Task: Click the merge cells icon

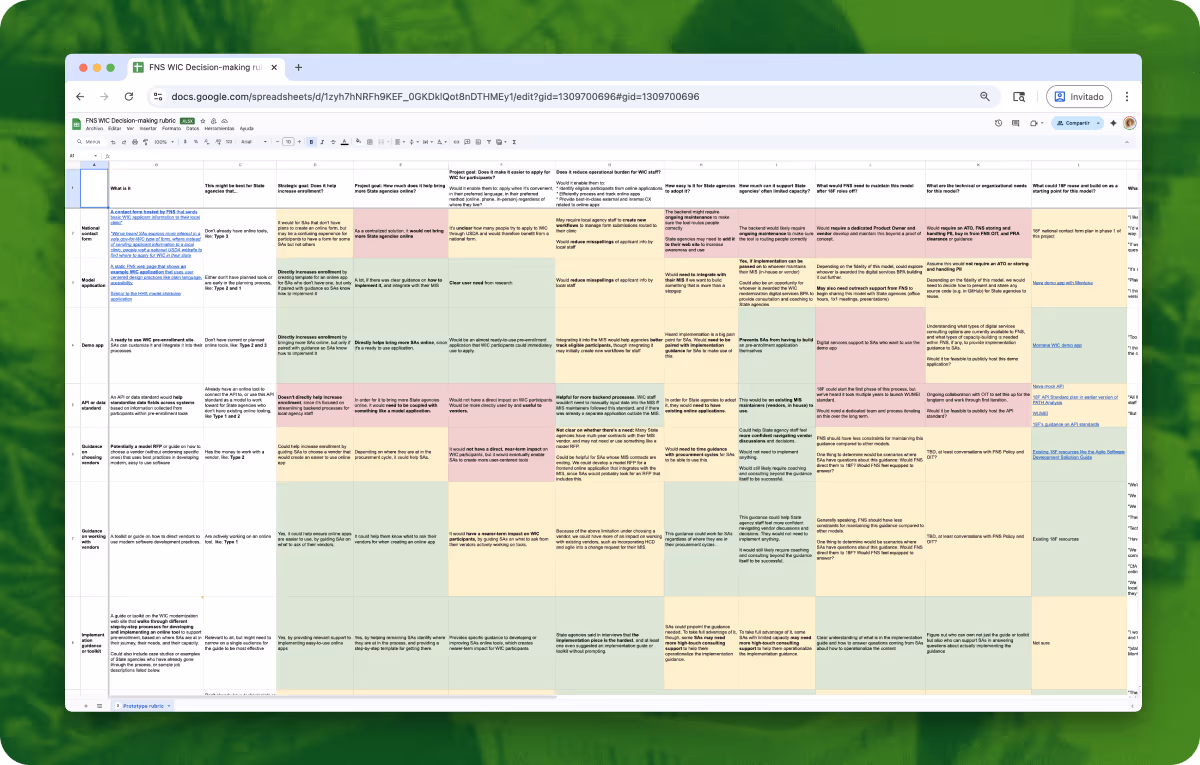Action: pyautogui.click(x=381, y=141)
